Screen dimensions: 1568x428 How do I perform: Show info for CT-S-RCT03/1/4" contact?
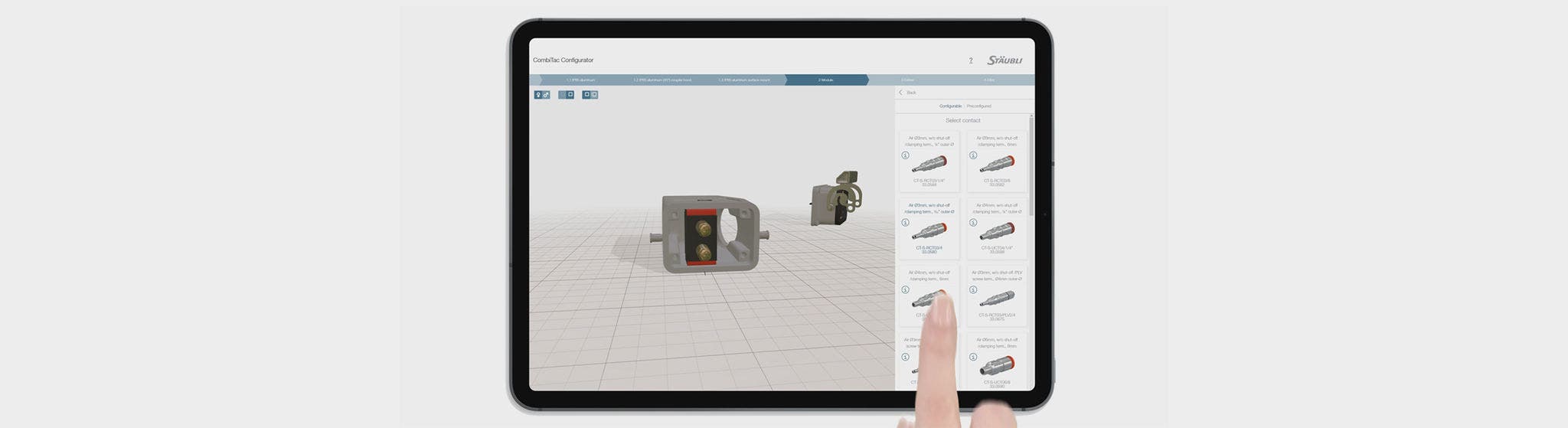[x=906, y=155]
